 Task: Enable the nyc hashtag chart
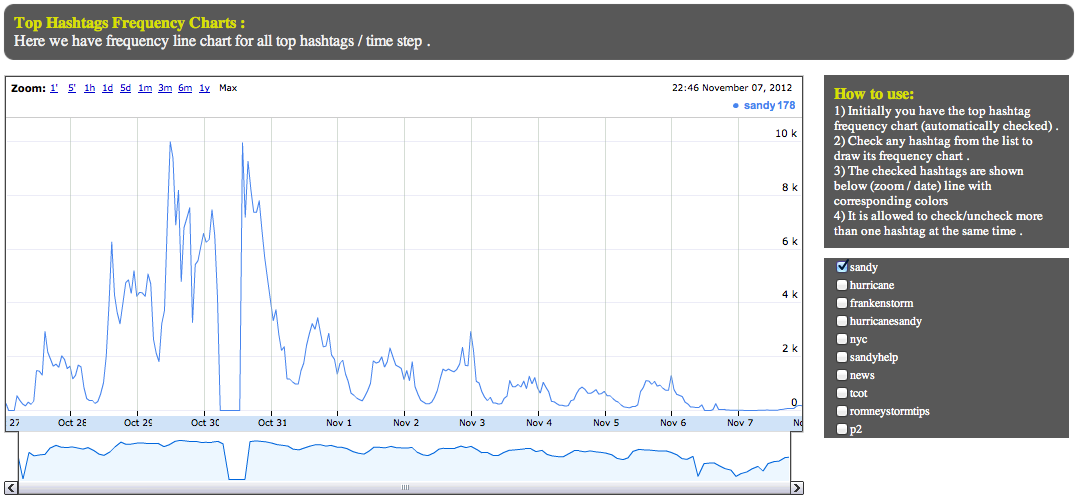tap(842, 339)
